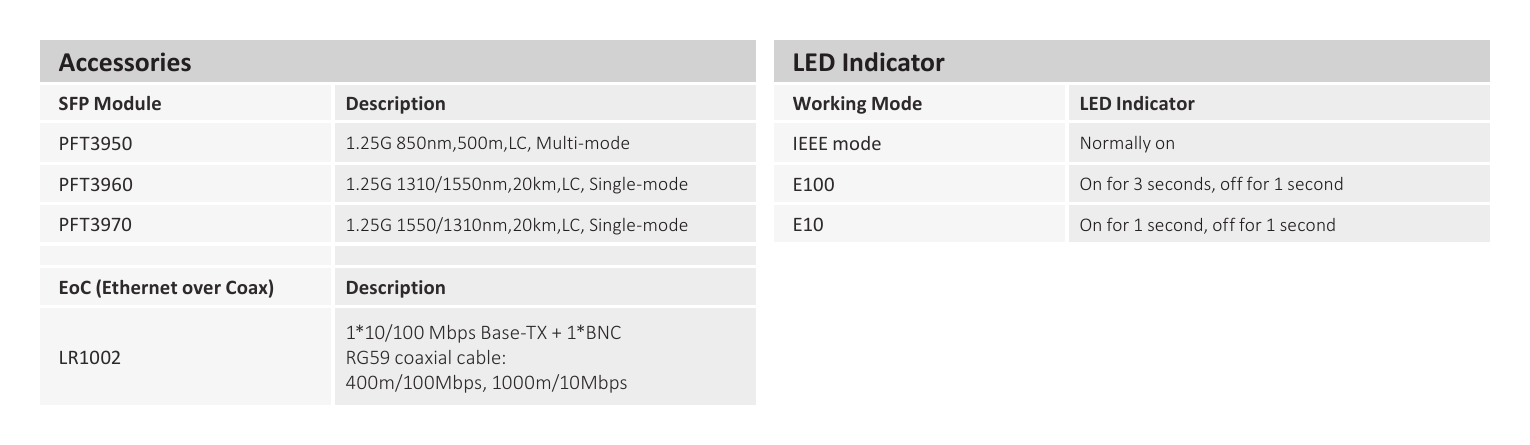This screenshot has height=445, width=1530.
Task: Click the 1550/1310nm Single-mode description
Action: pyautogui.click(x=516, y=225)
